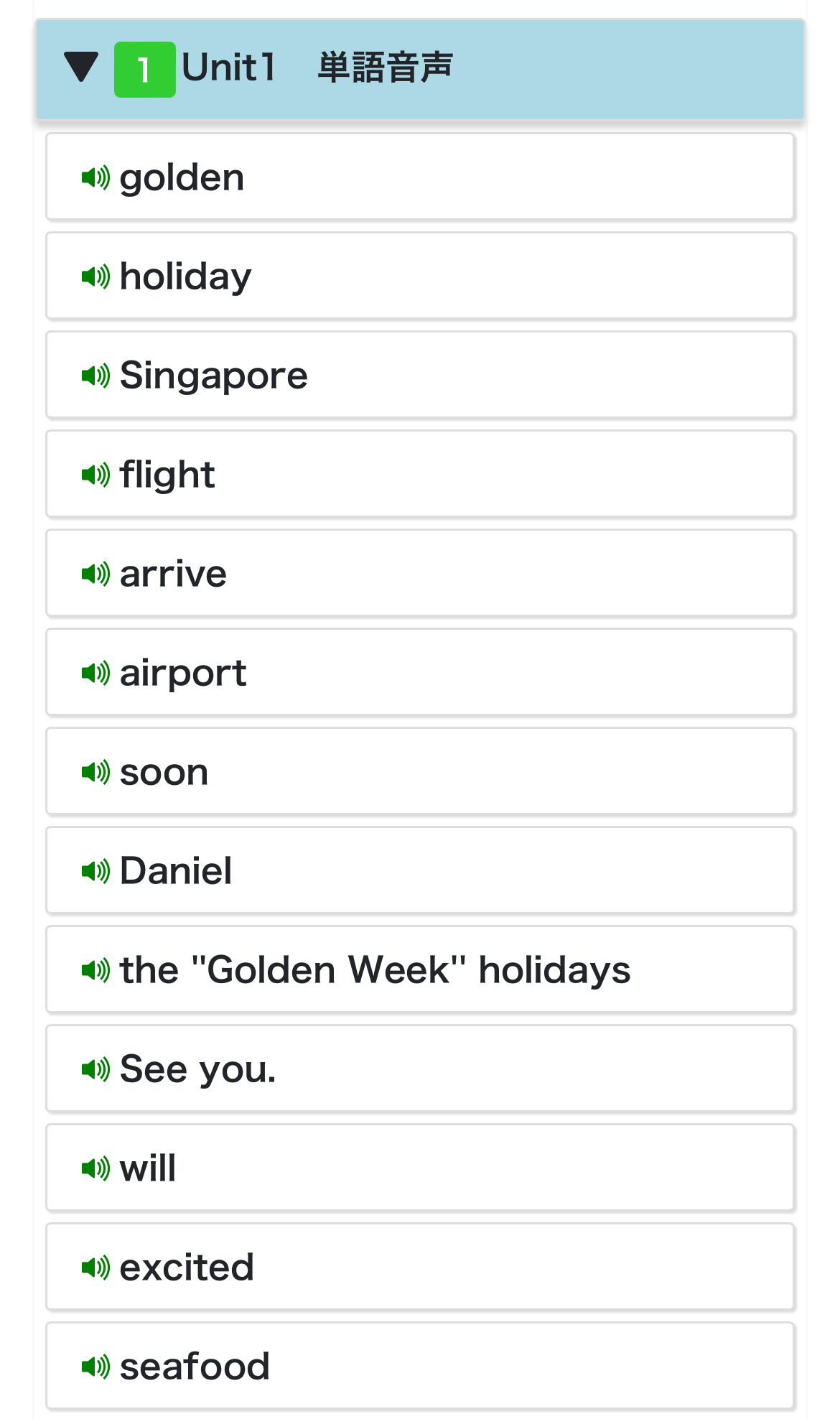Viewport: 840px width, 1419px height.
Task: Click speaker icon next to soon
Action: [x=95, y=771]
